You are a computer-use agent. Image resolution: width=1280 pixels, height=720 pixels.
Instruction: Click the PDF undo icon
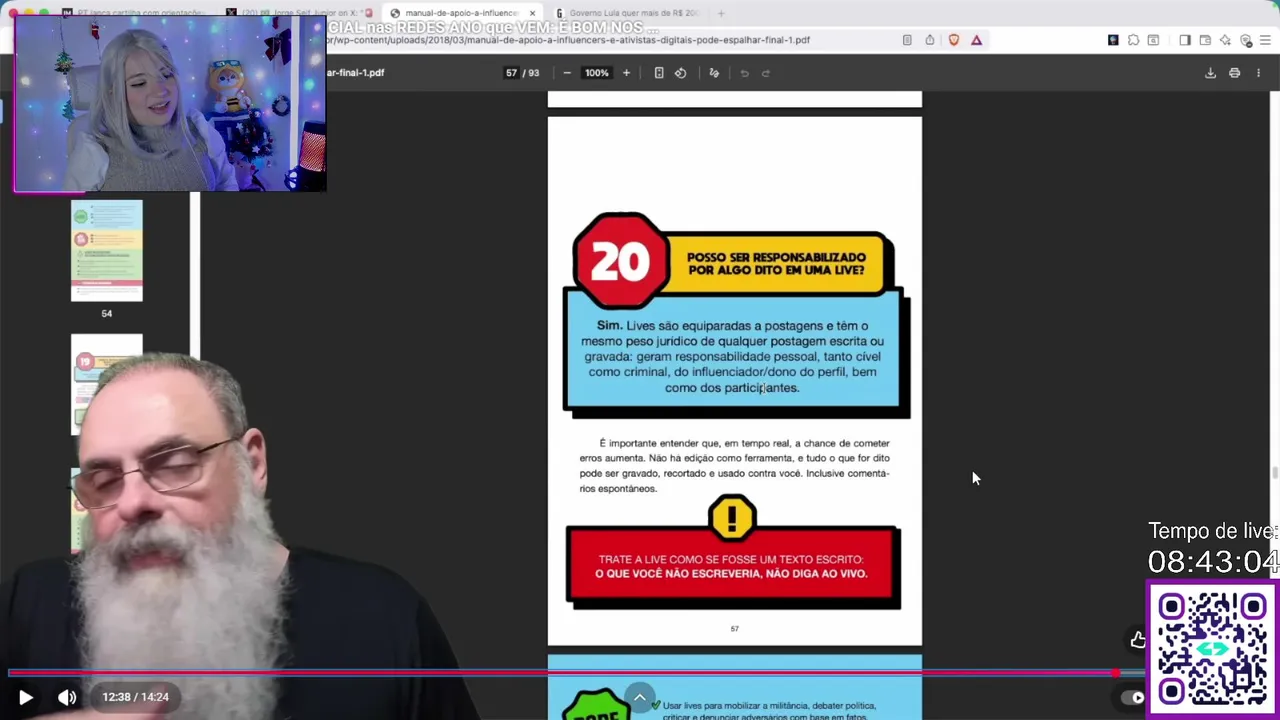point(744,73)
